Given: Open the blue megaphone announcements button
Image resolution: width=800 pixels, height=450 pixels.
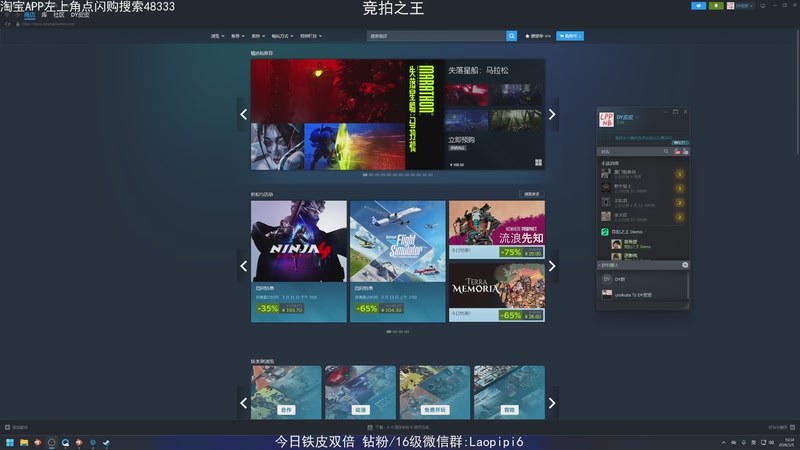Looking at the screenshot, I should tap(698, 6).
